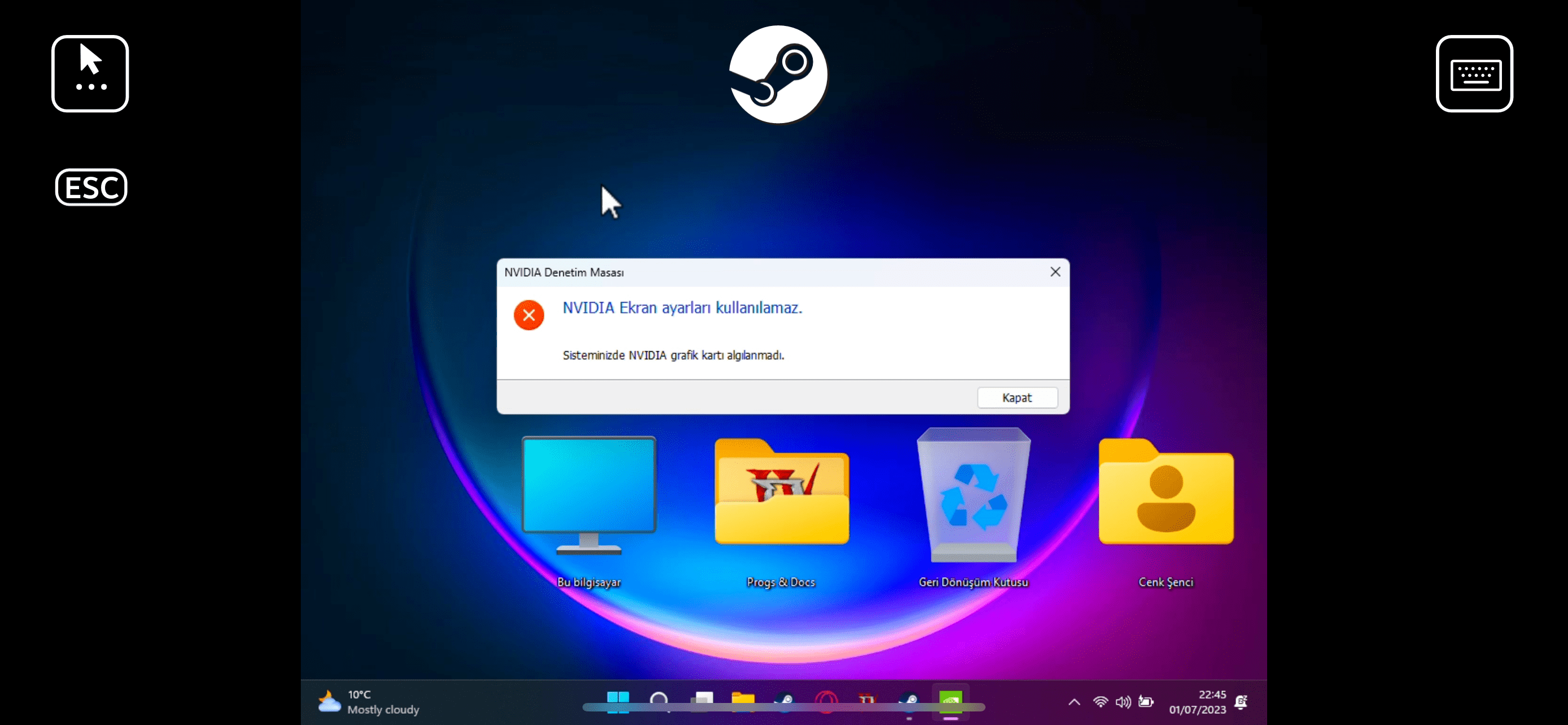Close the NVIDIA Denetim Masası dialog
1568x725 pixels.
point(1055,272)
